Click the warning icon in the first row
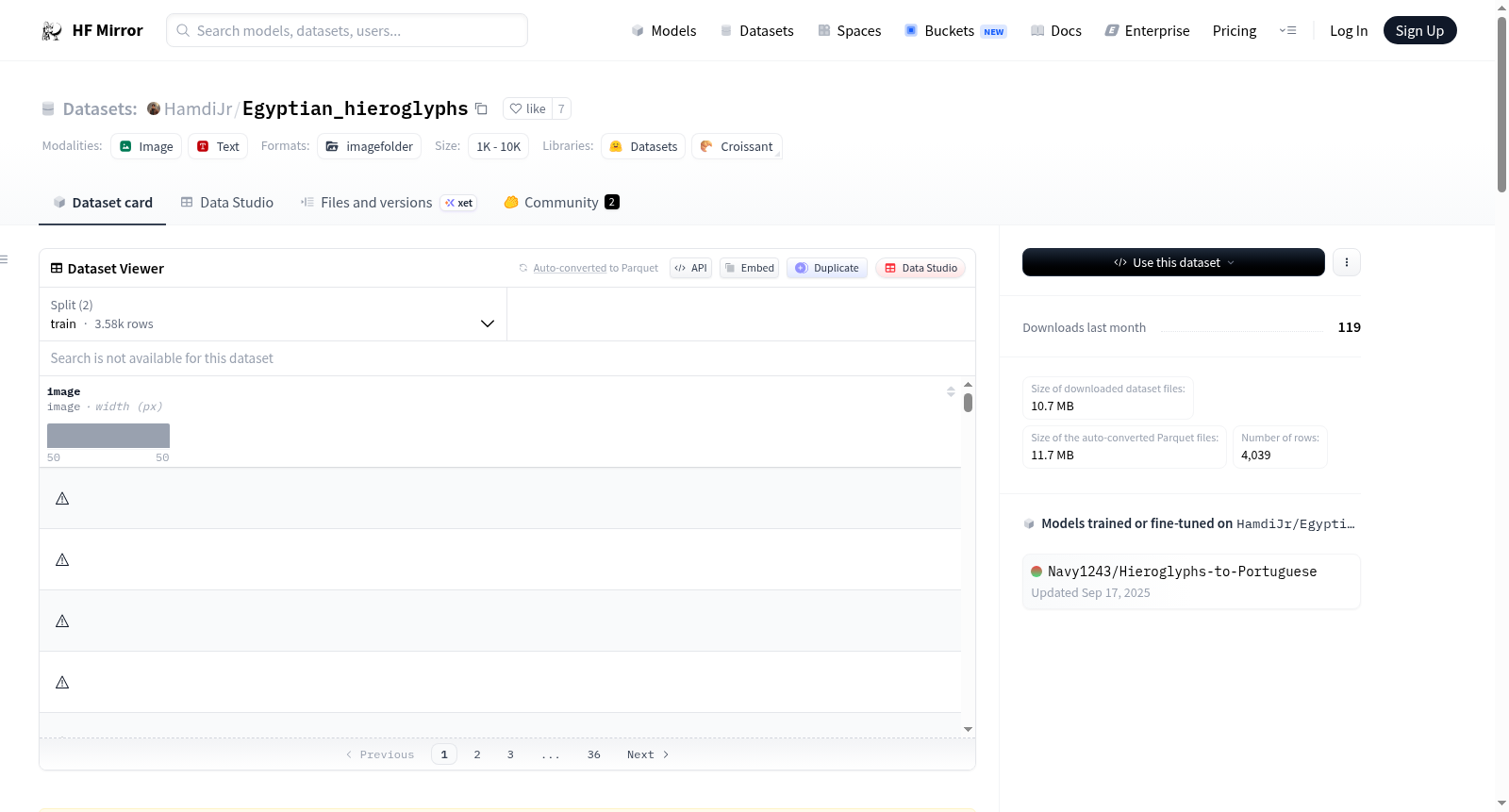The height and width of the screenshot is (812, 1509). pyautogui.click(x=62, y=498)
